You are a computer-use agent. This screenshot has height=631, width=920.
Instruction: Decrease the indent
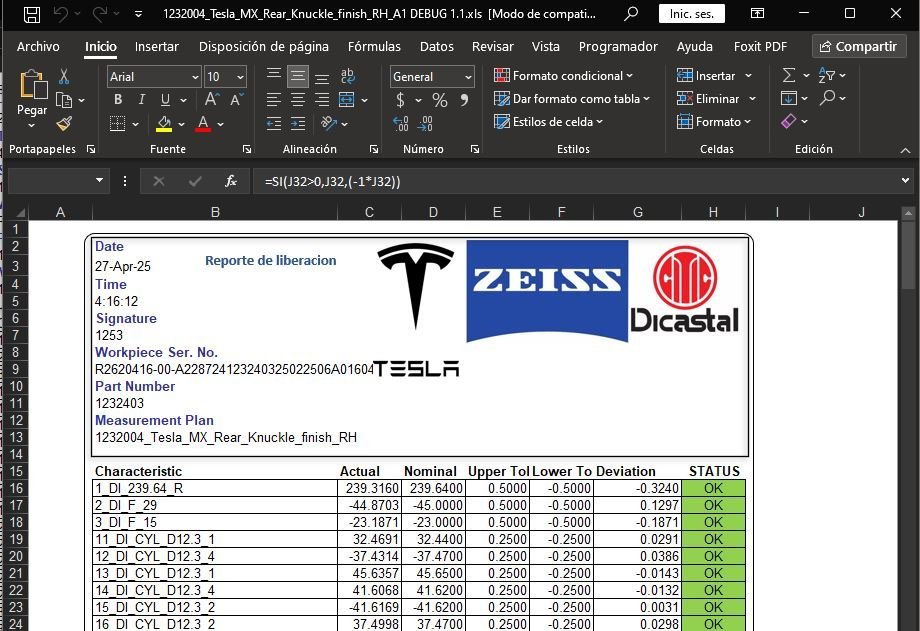273,124
